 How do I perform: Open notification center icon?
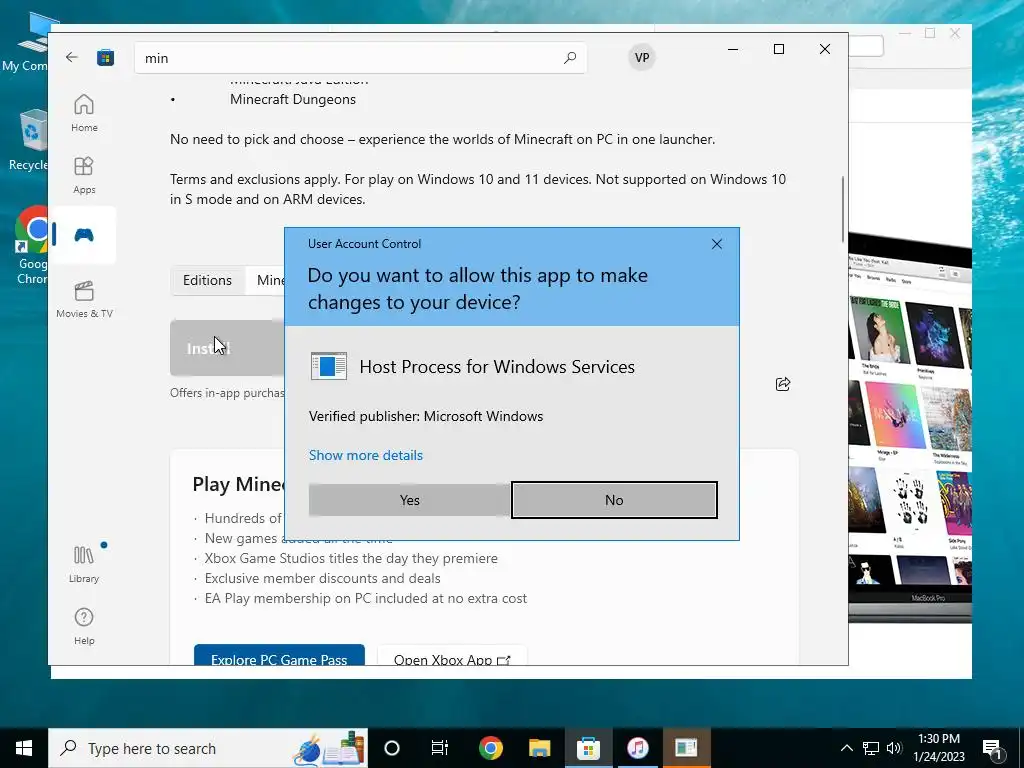click(x=992, y=748)
